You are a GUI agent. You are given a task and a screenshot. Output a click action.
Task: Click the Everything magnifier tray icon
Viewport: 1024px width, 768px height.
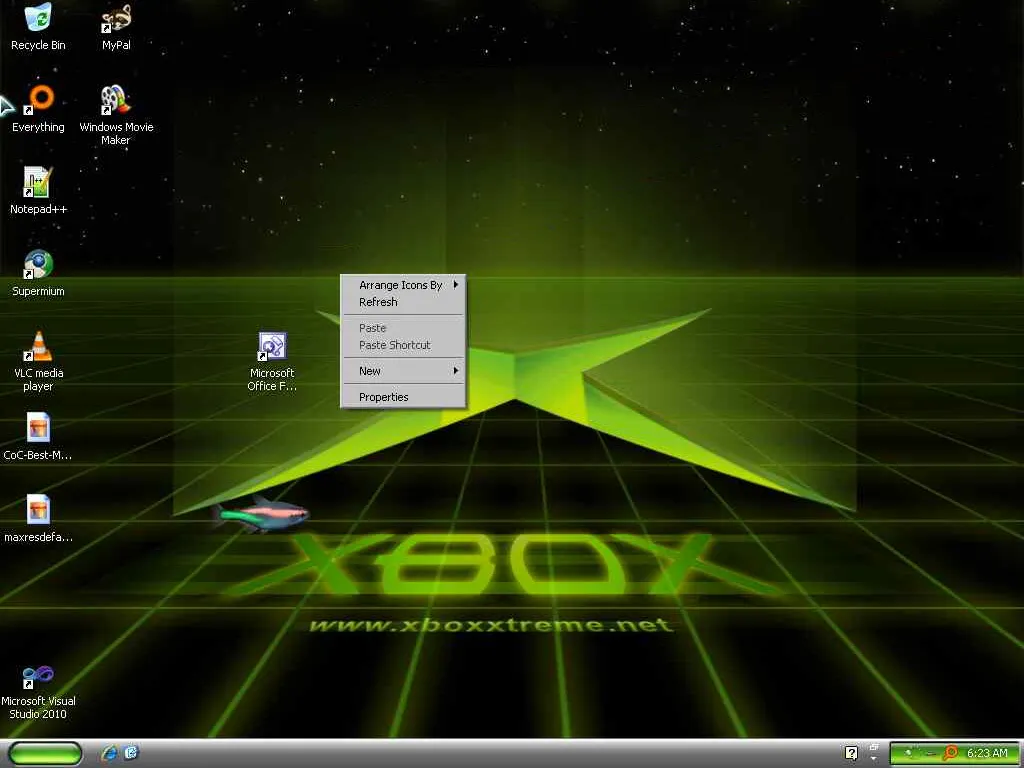(x=950, y=753)
